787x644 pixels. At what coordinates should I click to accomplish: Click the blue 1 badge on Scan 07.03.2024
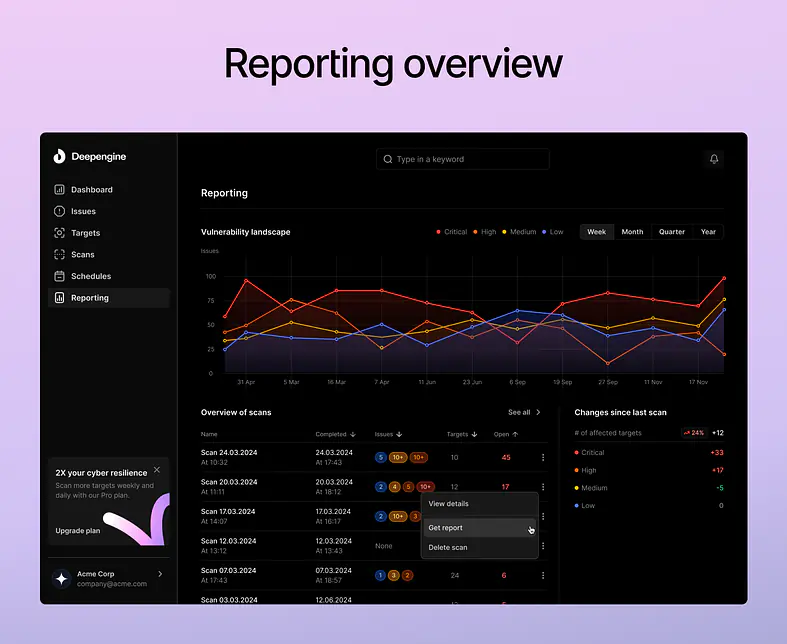click(x=380, y=575)
